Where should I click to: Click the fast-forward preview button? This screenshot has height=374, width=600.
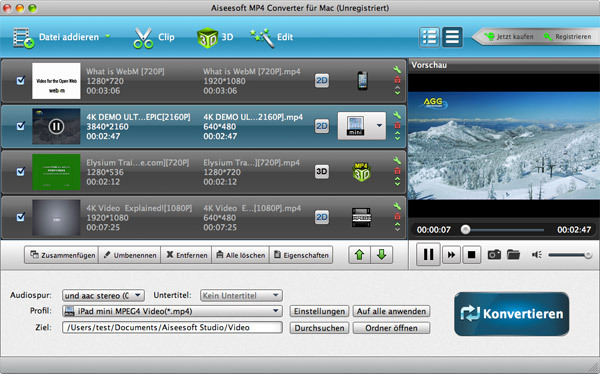tap(451, 255)
